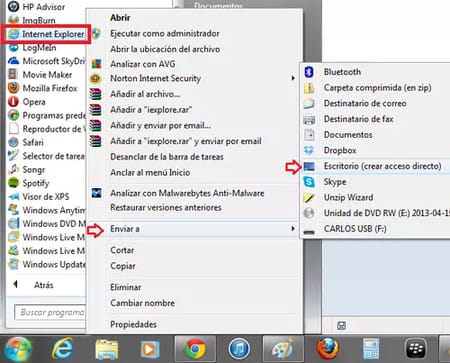Image resolution: width=450 pixels, height=363 pixels.
Task: Click the Bluetooth icon in Send To submenu
Action: click(x=309, y=72)
